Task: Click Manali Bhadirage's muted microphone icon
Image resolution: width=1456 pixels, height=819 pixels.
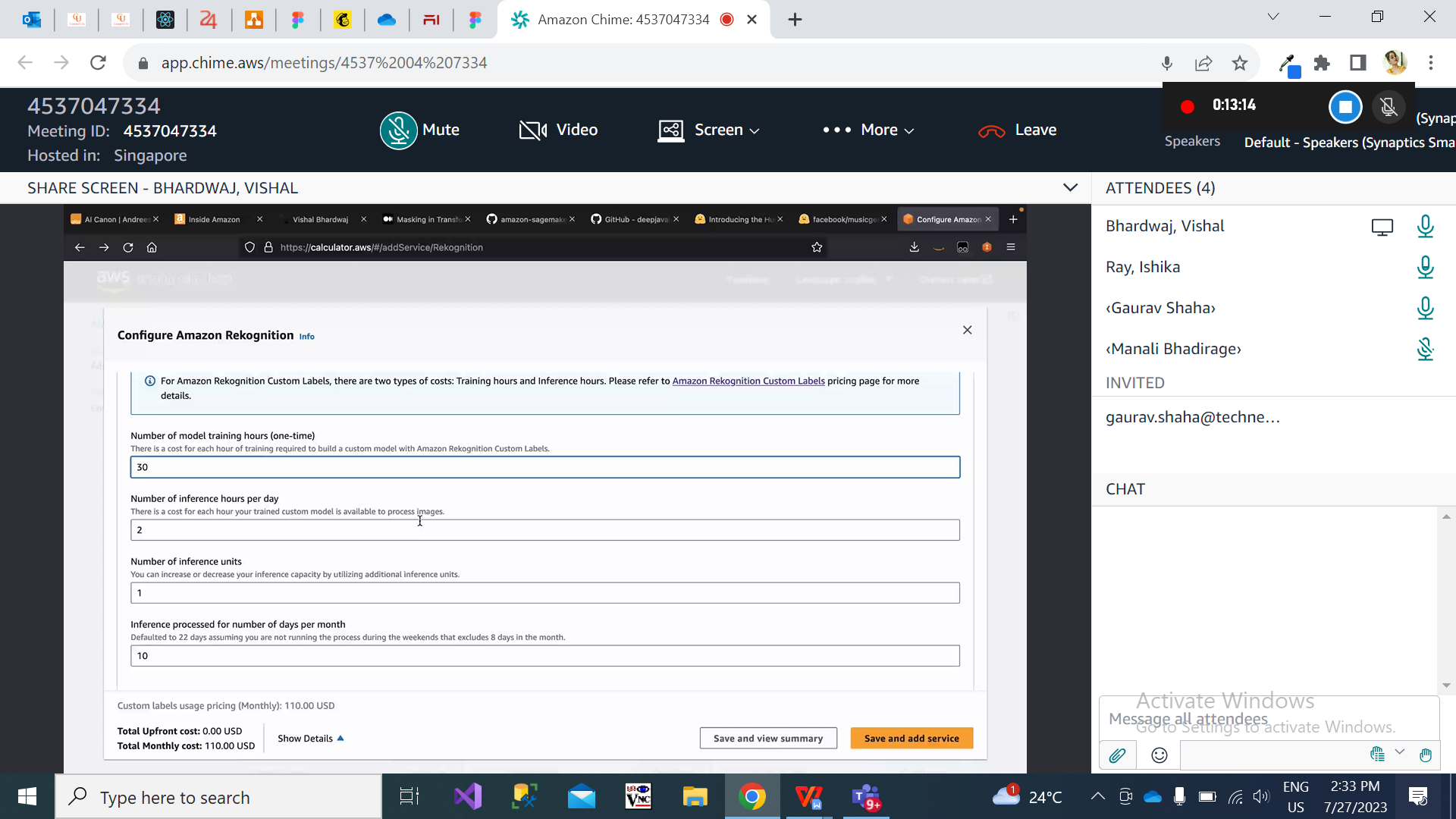Action: click(1425, 349)
